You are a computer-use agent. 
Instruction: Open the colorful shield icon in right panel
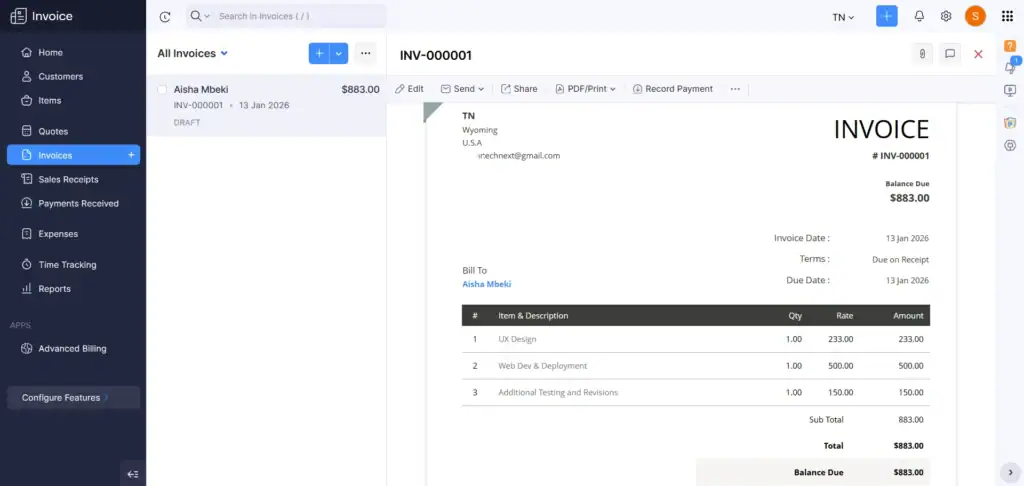(1010, 122)
